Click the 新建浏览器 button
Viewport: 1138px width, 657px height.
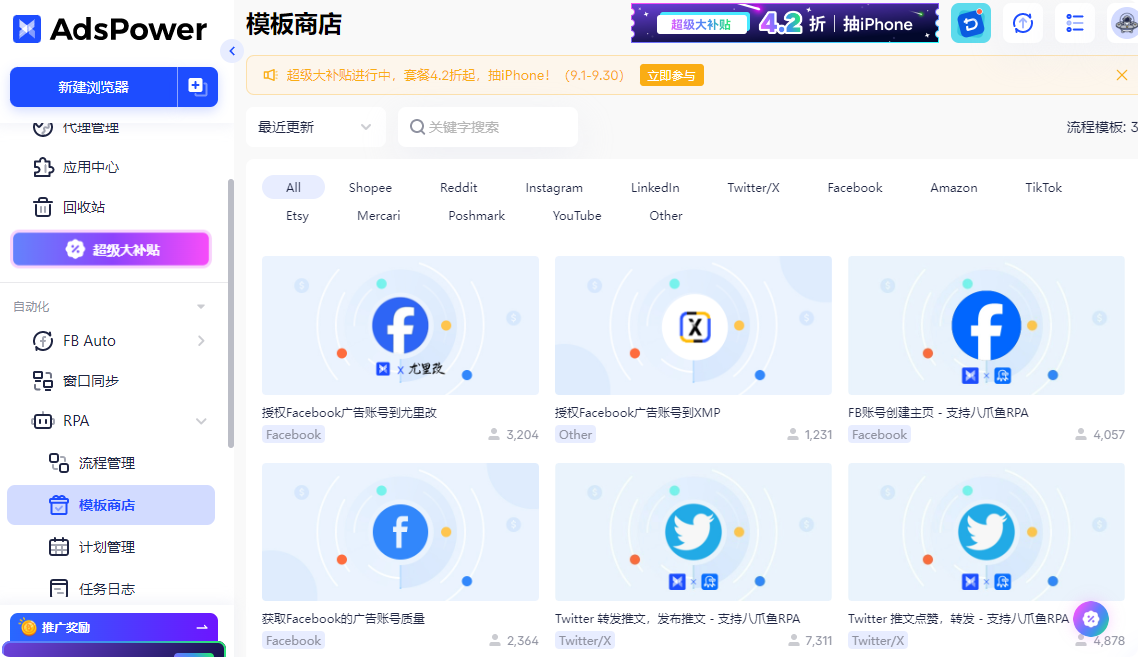pyautogui.click(x=93, y=87)
